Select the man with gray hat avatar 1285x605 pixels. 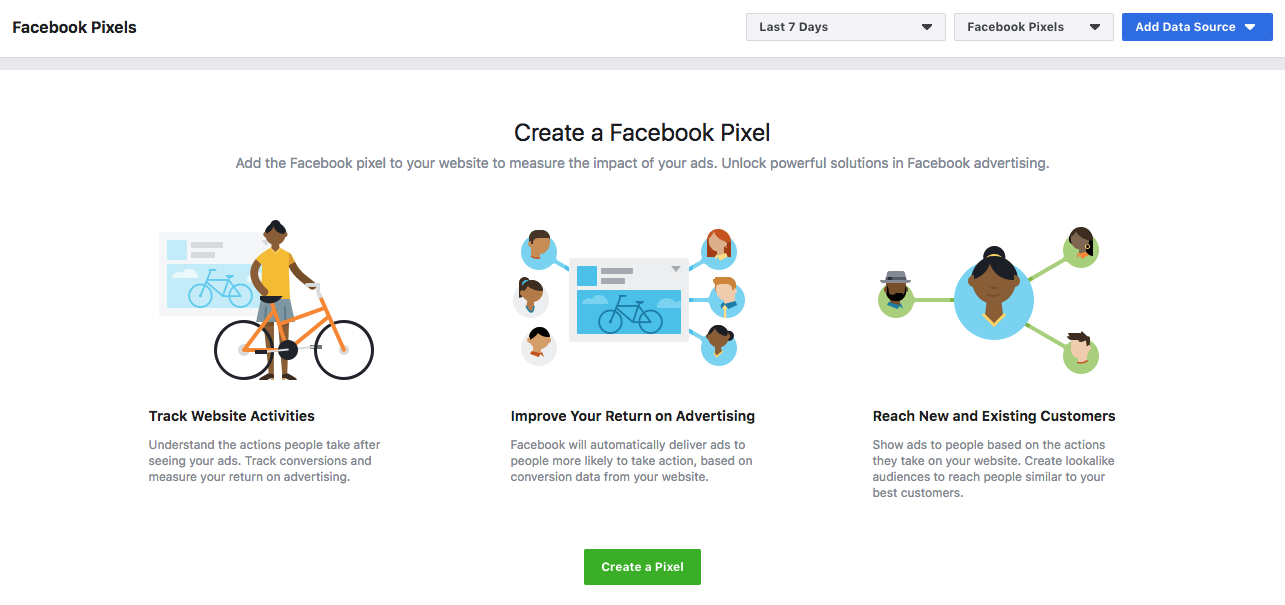coord(896,295)
